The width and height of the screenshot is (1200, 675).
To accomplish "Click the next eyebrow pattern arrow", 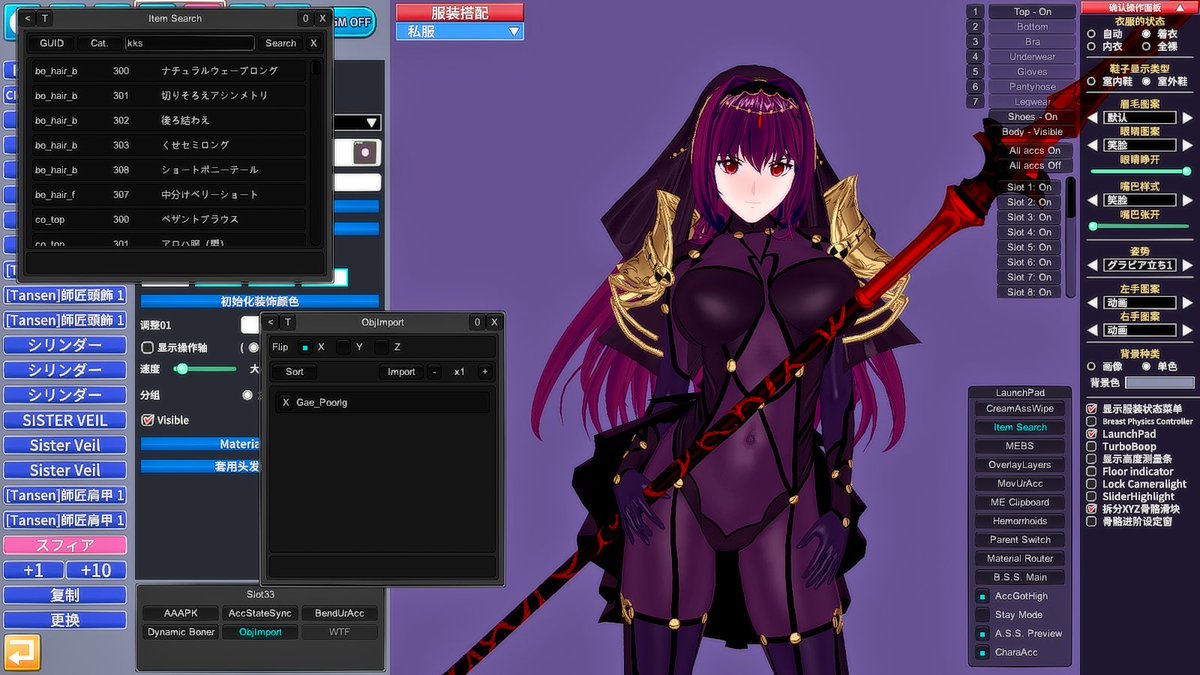I will (x=1187, y=117).
